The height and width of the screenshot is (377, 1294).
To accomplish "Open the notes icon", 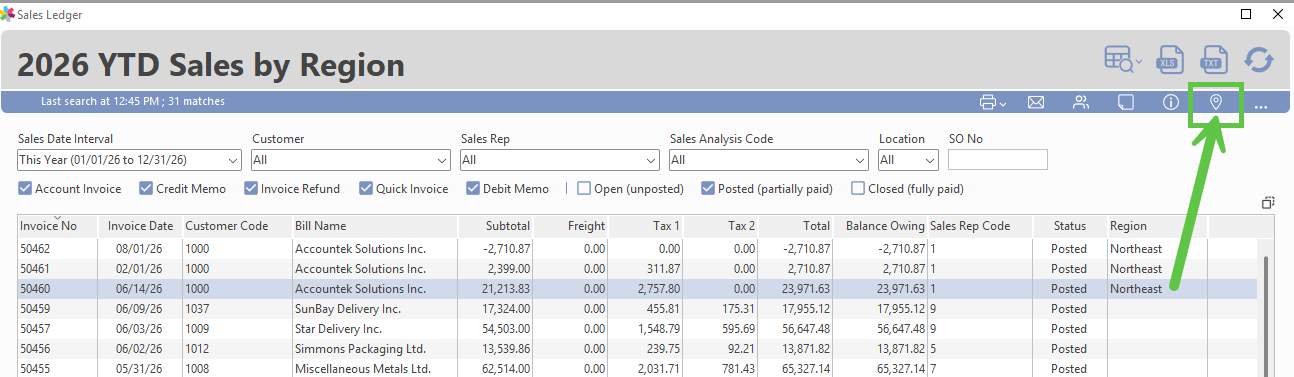I will (1125, 102).
